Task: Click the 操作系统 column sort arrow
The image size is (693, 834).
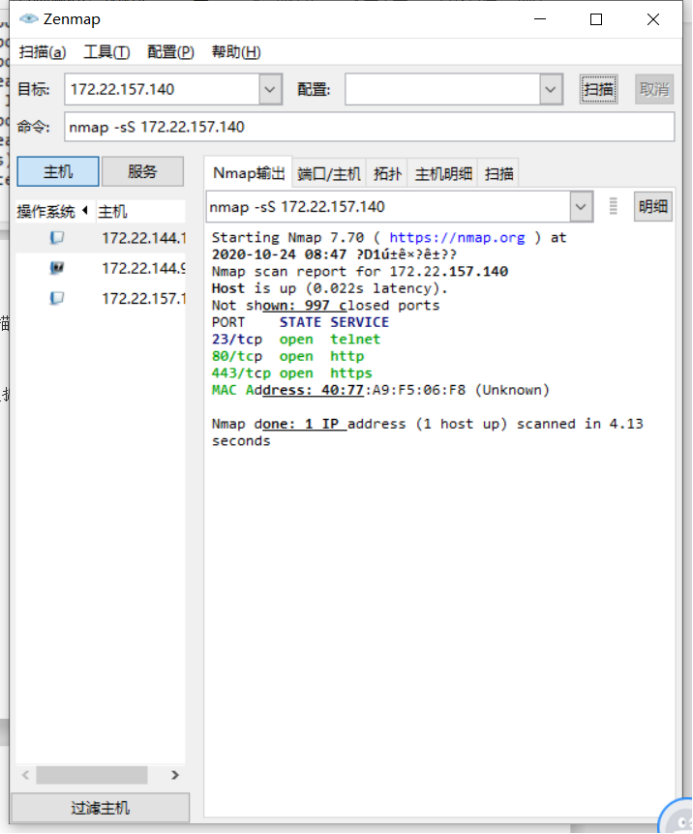Action: pyautogui.click(x=85, y=211)
